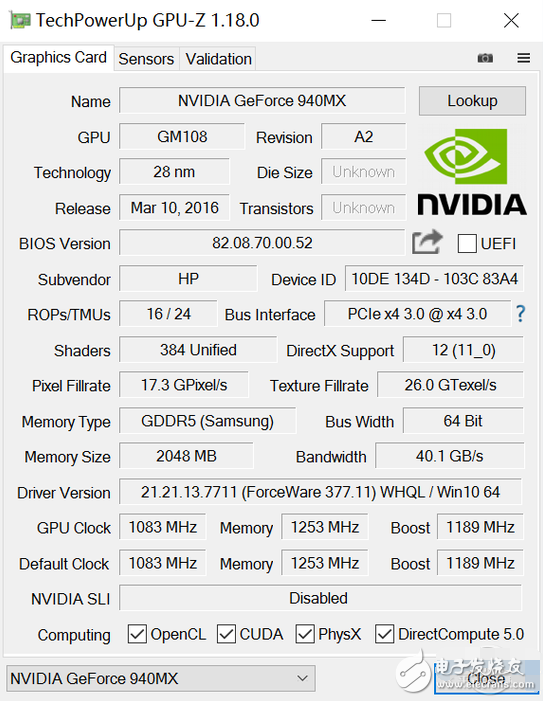Viewport: 543px width, 701px height.
Task: Take a screenshot with the camera icon
Action: 485,58
